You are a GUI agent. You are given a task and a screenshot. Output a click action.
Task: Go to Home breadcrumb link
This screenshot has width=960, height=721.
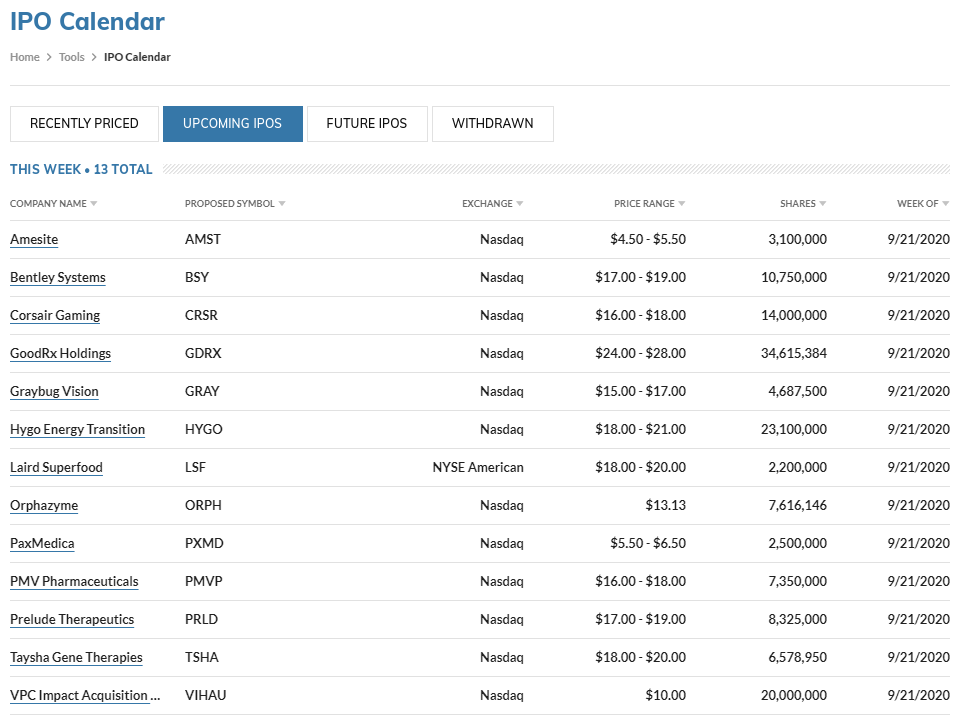24,57
